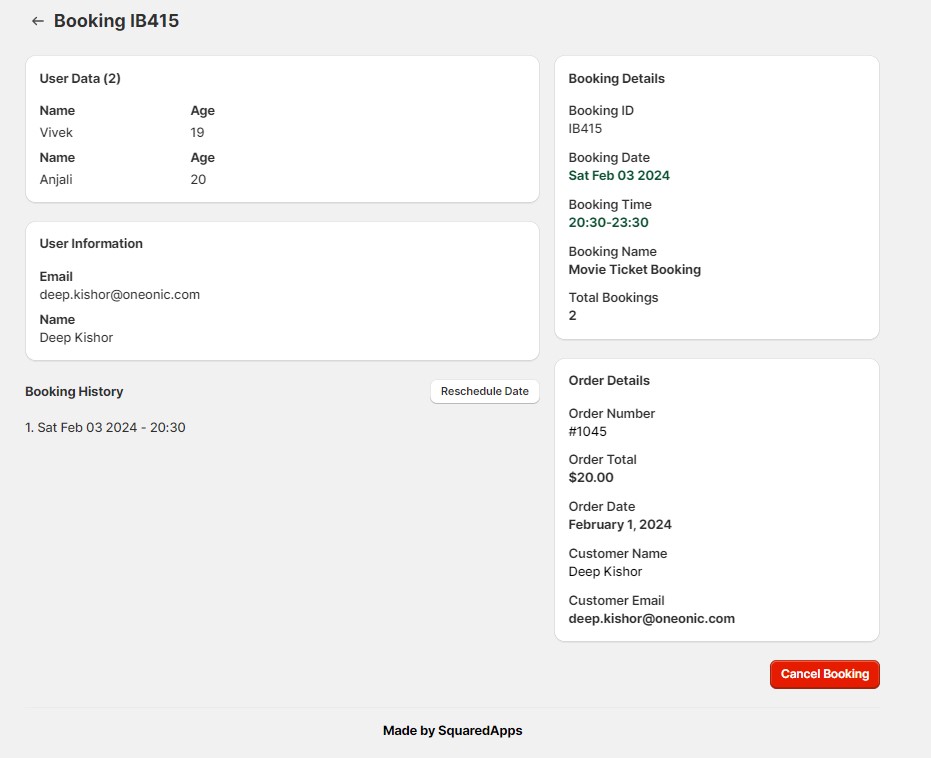Image resolution: width=931 pixels, height=758 pixels.
Task: Click Made by SquaredApps footer text
Action: coord(452,731)
